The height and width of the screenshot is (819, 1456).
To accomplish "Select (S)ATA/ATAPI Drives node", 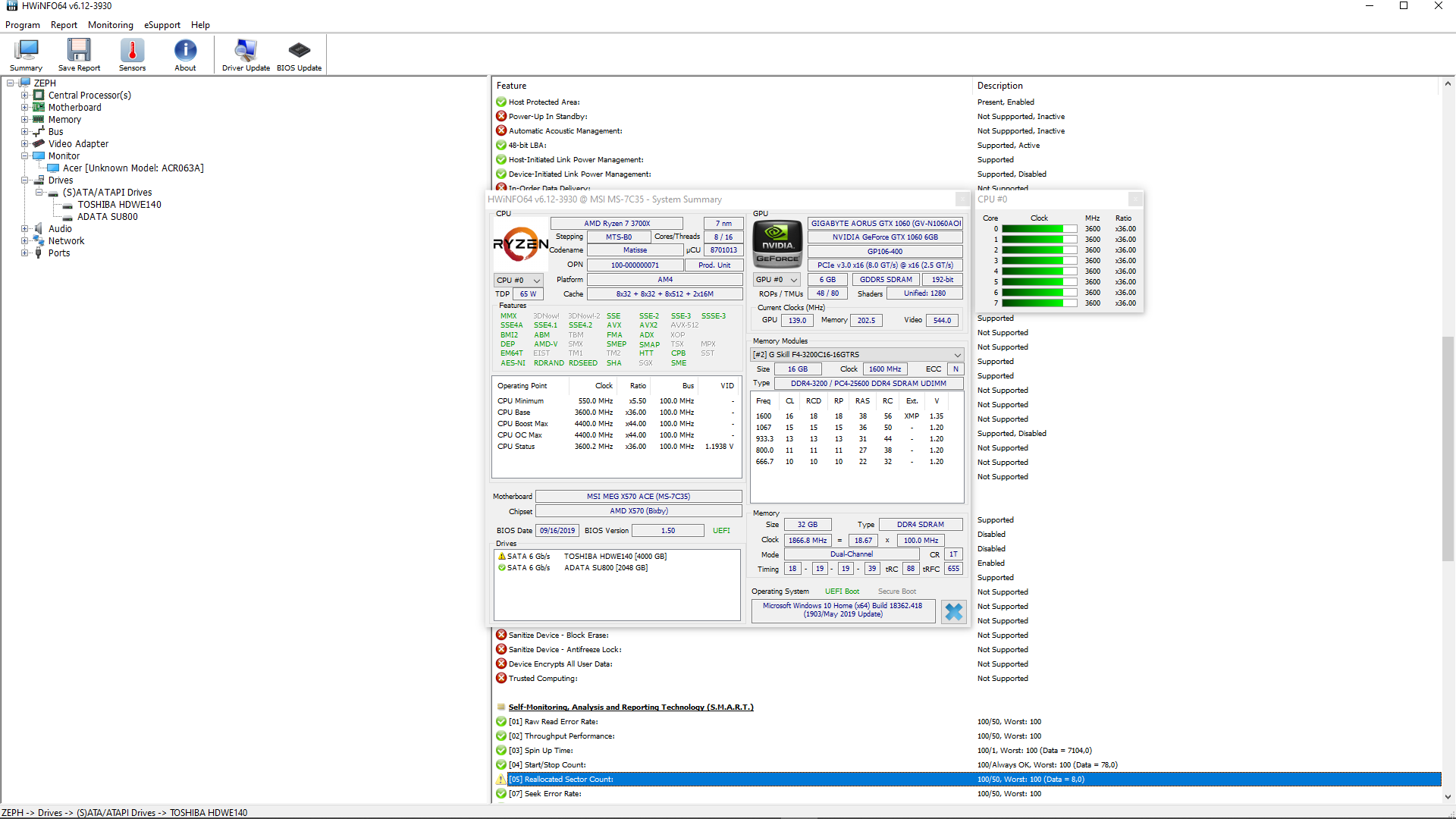I will coord(107,192).
